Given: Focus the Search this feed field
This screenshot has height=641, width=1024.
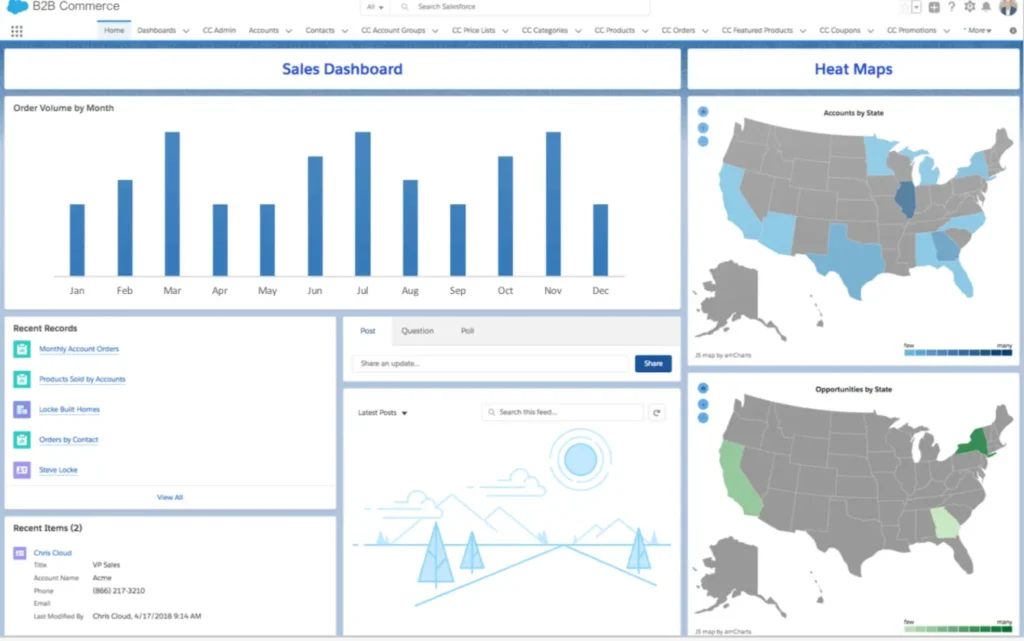Looking at the screenshot, I should pos(563,413).
